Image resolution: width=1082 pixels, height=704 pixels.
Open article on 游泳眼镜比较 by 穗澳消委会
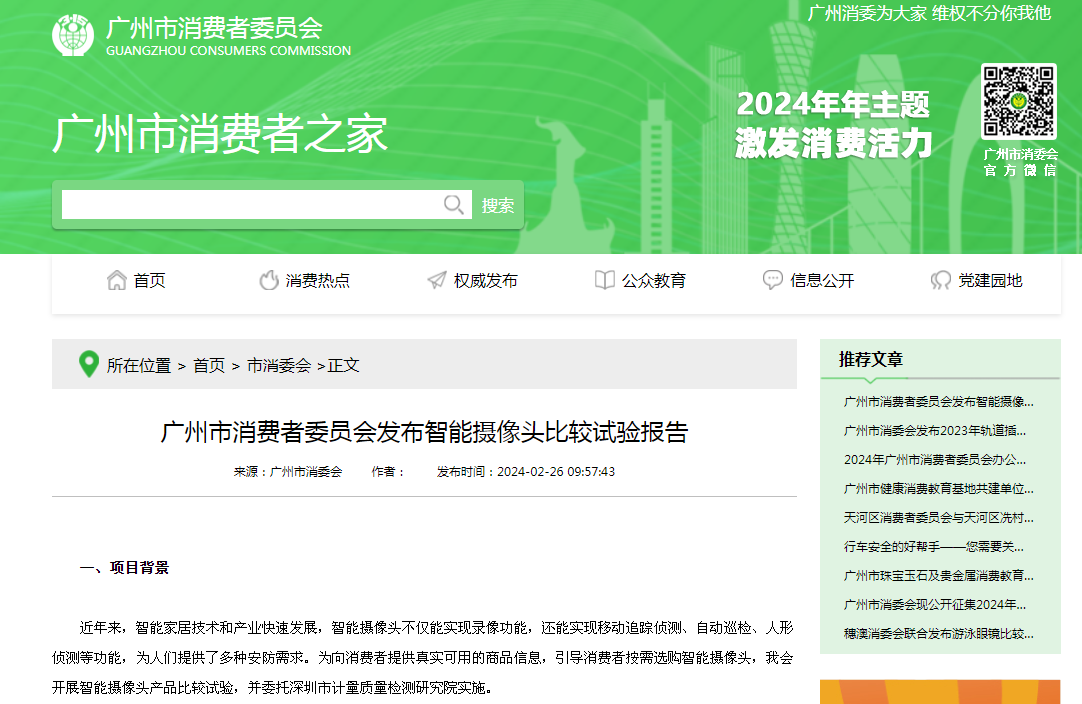pyautogui.click(x=938, y=634)
